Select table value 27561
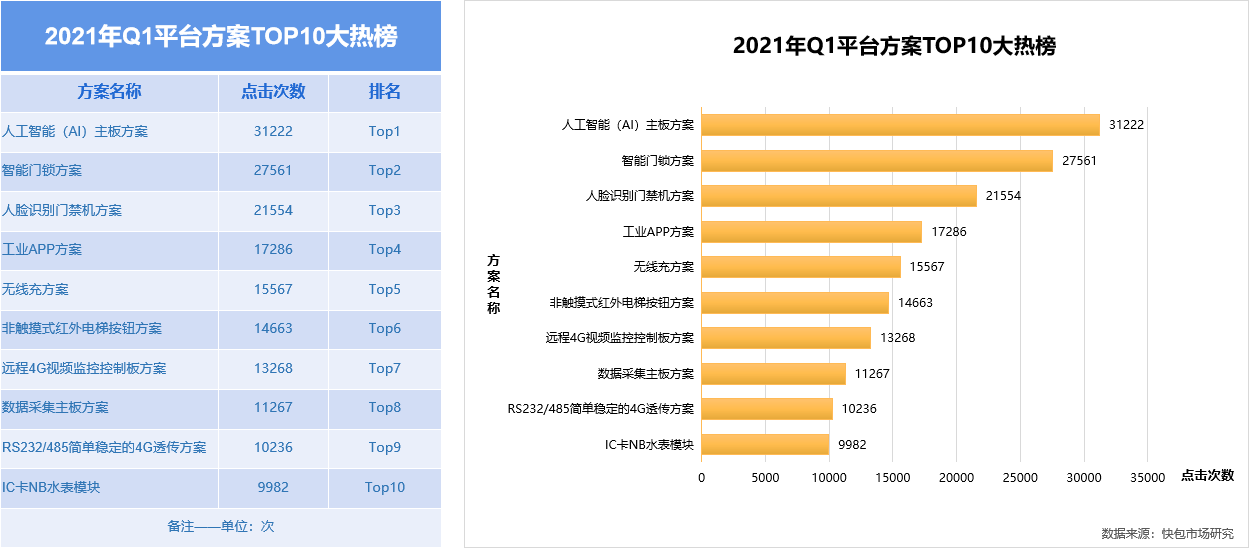The height and width of the screenshot is (549, 1249). (273, 171)
